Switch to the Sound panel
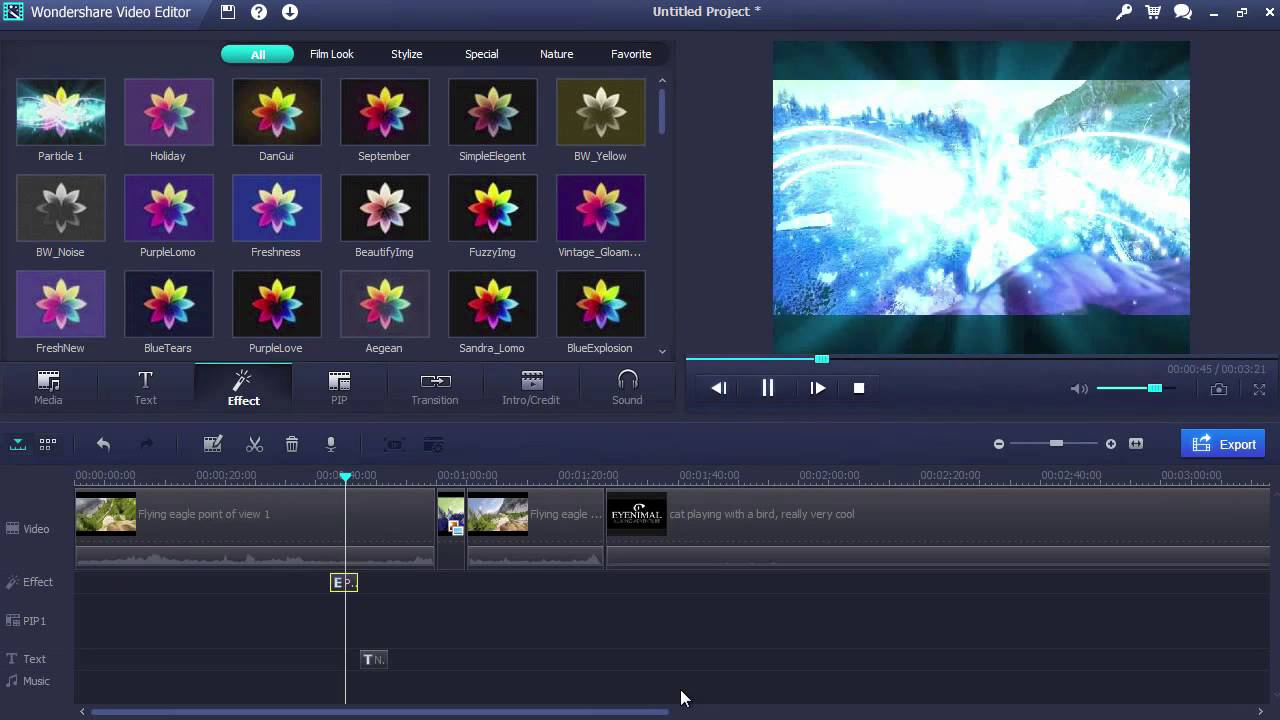This screenshot has height=720, width=1280. pos(627,387)
